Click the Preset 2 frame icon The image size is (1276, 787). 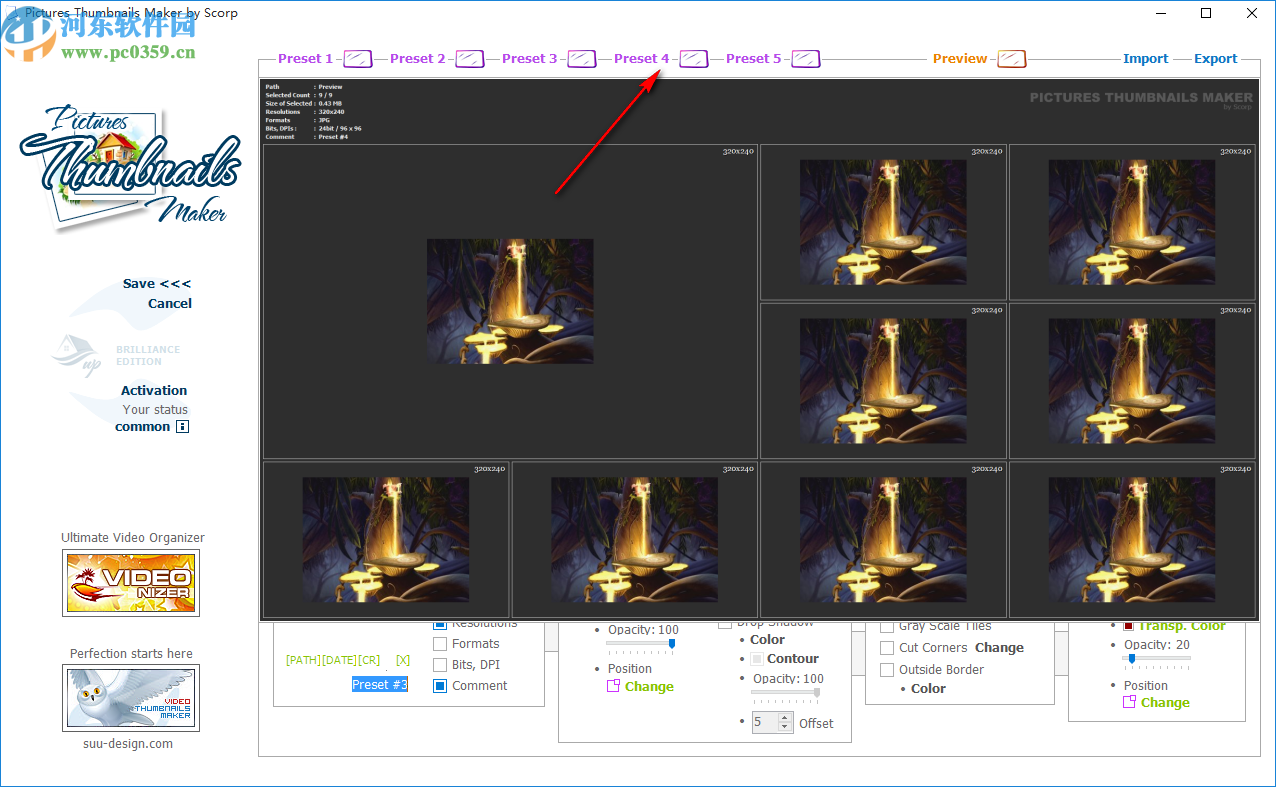[x=469, y=58]
